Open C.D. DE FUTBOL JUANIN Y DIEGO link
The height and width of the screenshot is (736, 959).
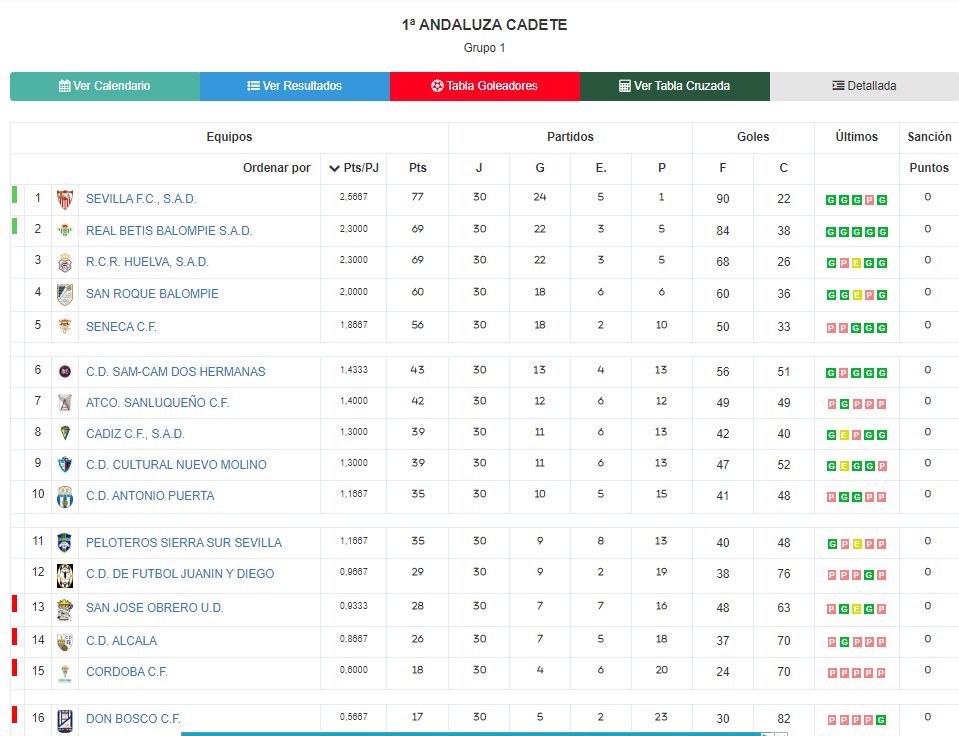pyautogui.click(x=180, y=574)
